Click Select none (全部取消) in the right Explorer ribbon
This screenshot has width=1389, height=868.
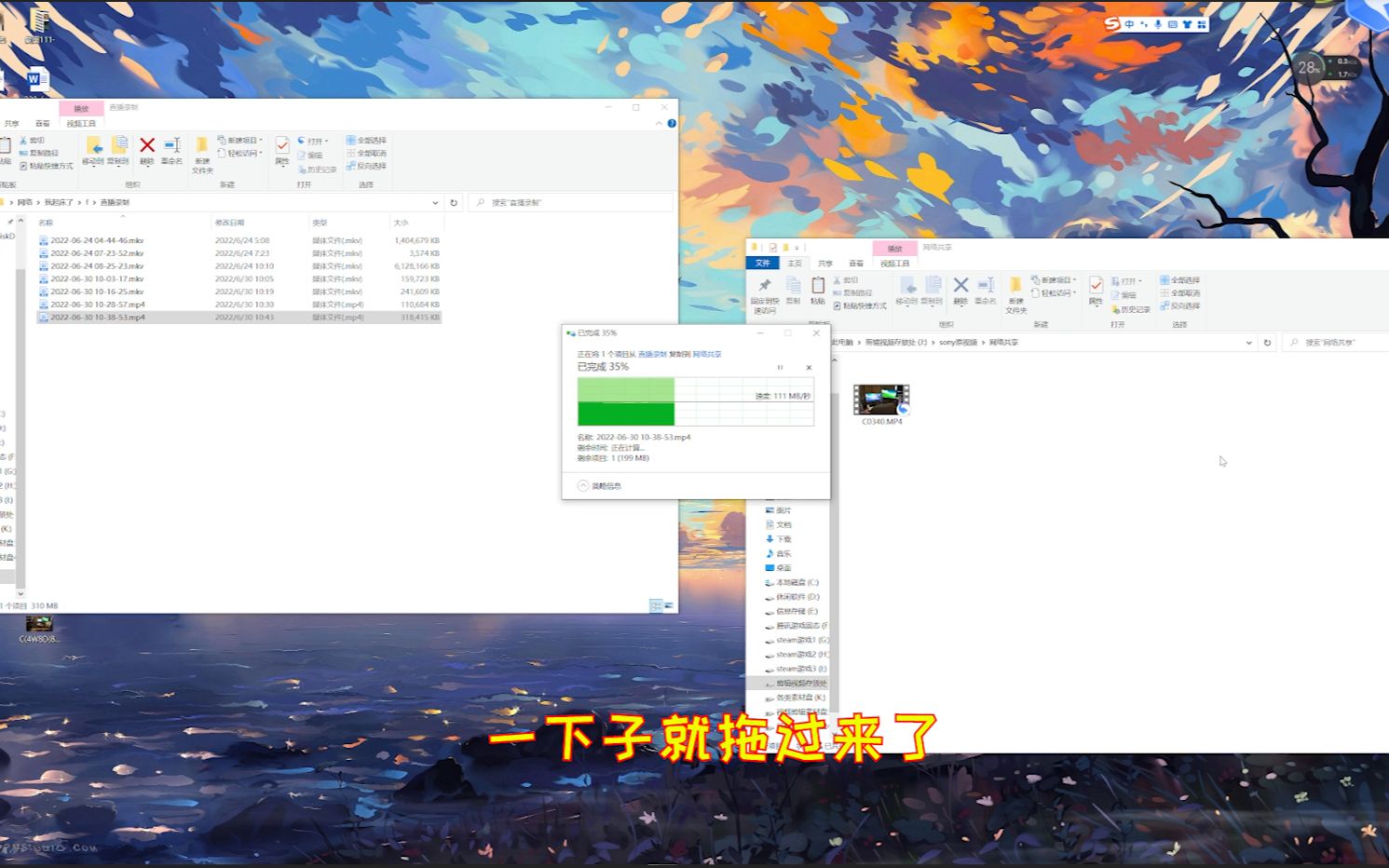coord(1179,292)
